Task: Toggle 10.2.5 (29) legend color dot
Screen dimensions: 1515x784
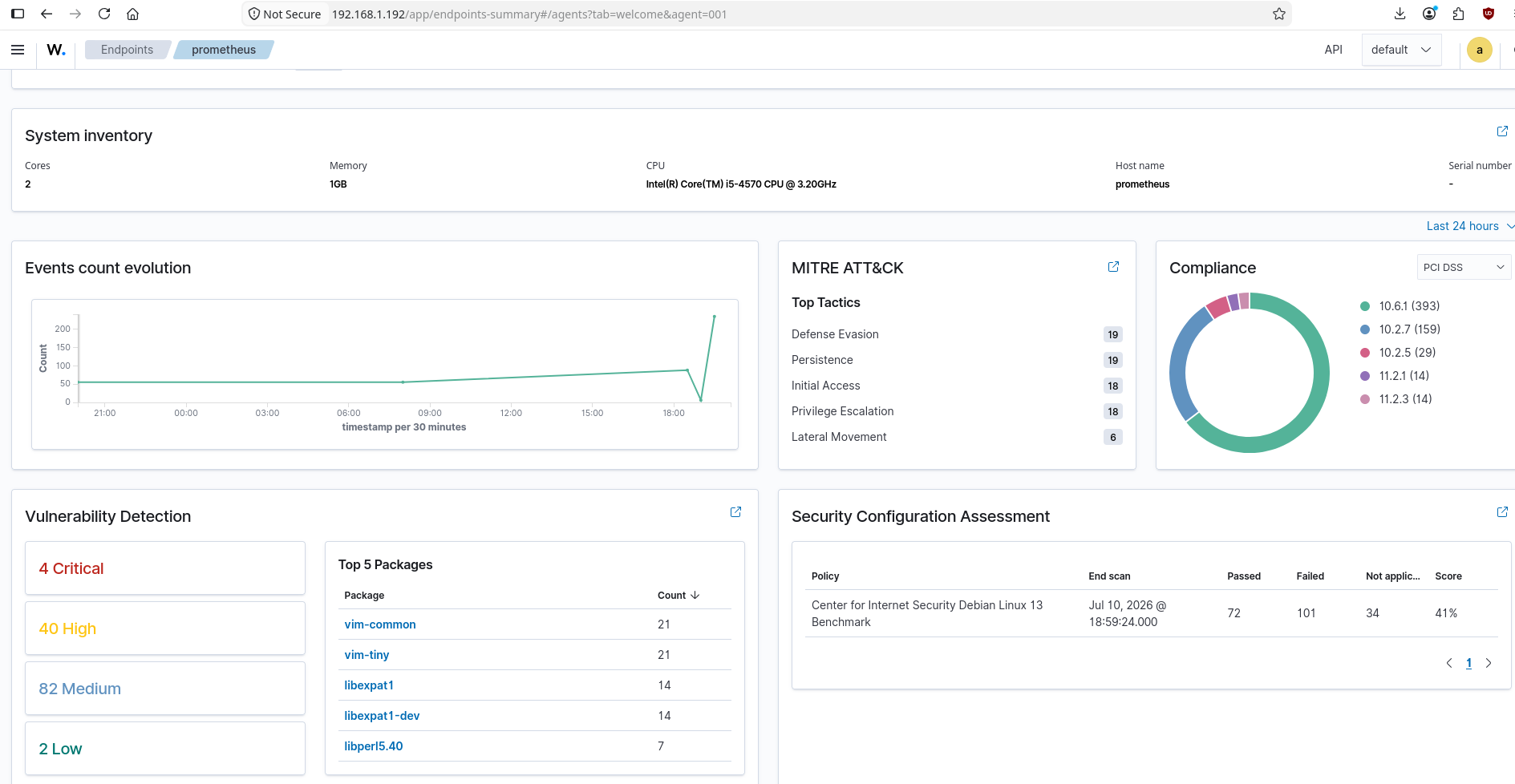Action: click(1365, 353)
